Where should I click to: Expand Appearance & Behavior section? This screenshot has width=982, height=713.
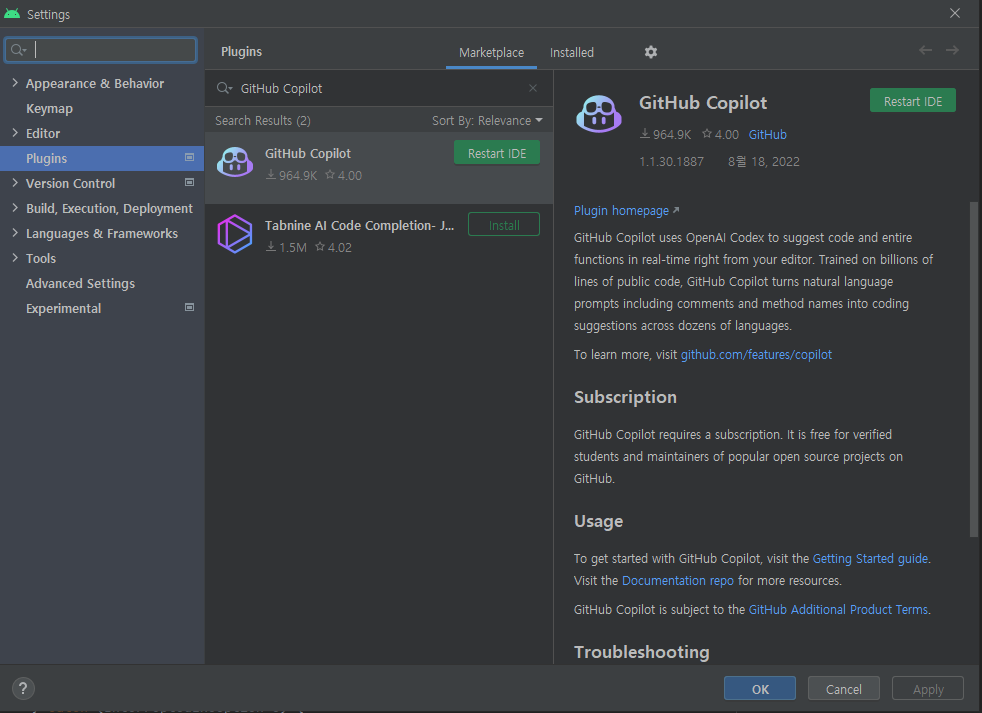click(15, 83)
